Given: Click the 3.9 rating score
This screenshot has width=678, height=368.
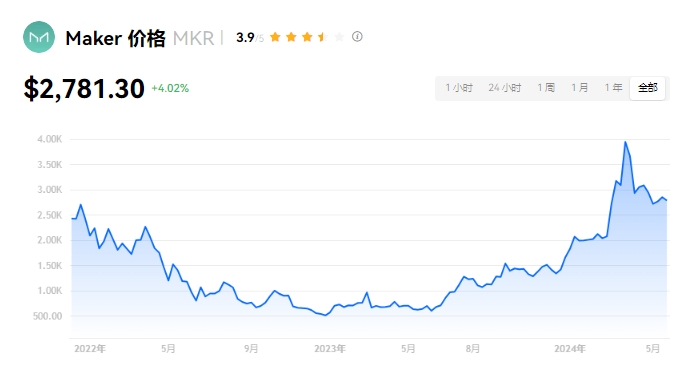Looking at the screenshot, I should click(245, 38).
